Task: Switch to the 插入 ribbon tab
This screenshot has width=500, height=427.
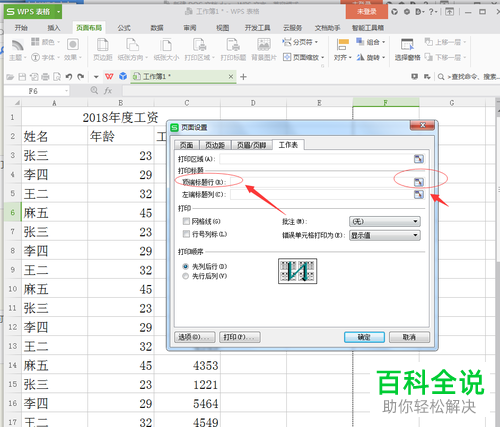Action: pos(54,28)
